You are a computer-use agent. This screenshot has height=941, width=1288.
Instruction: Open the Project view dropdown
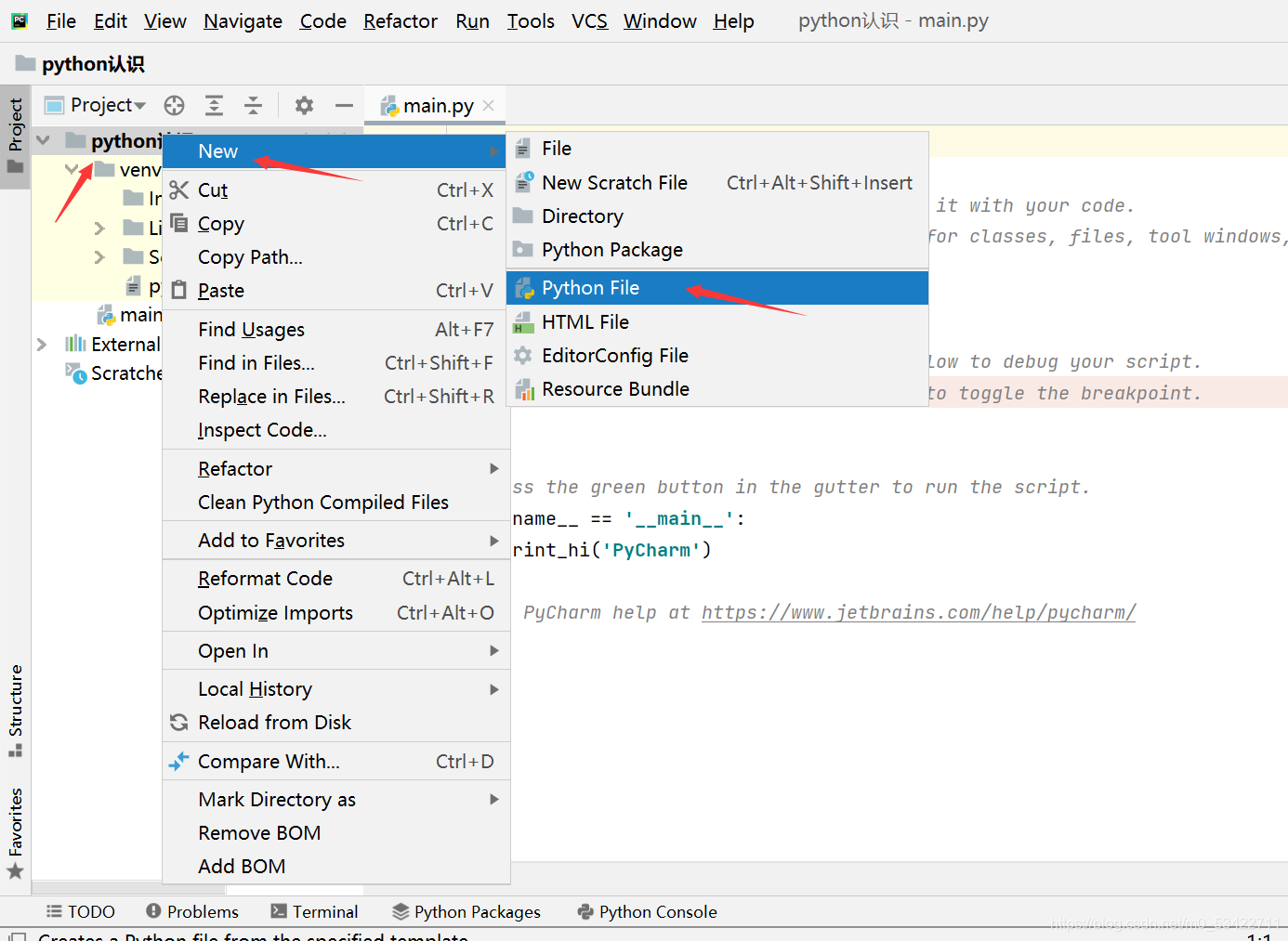pyautogui.click(x=96, y=105)
